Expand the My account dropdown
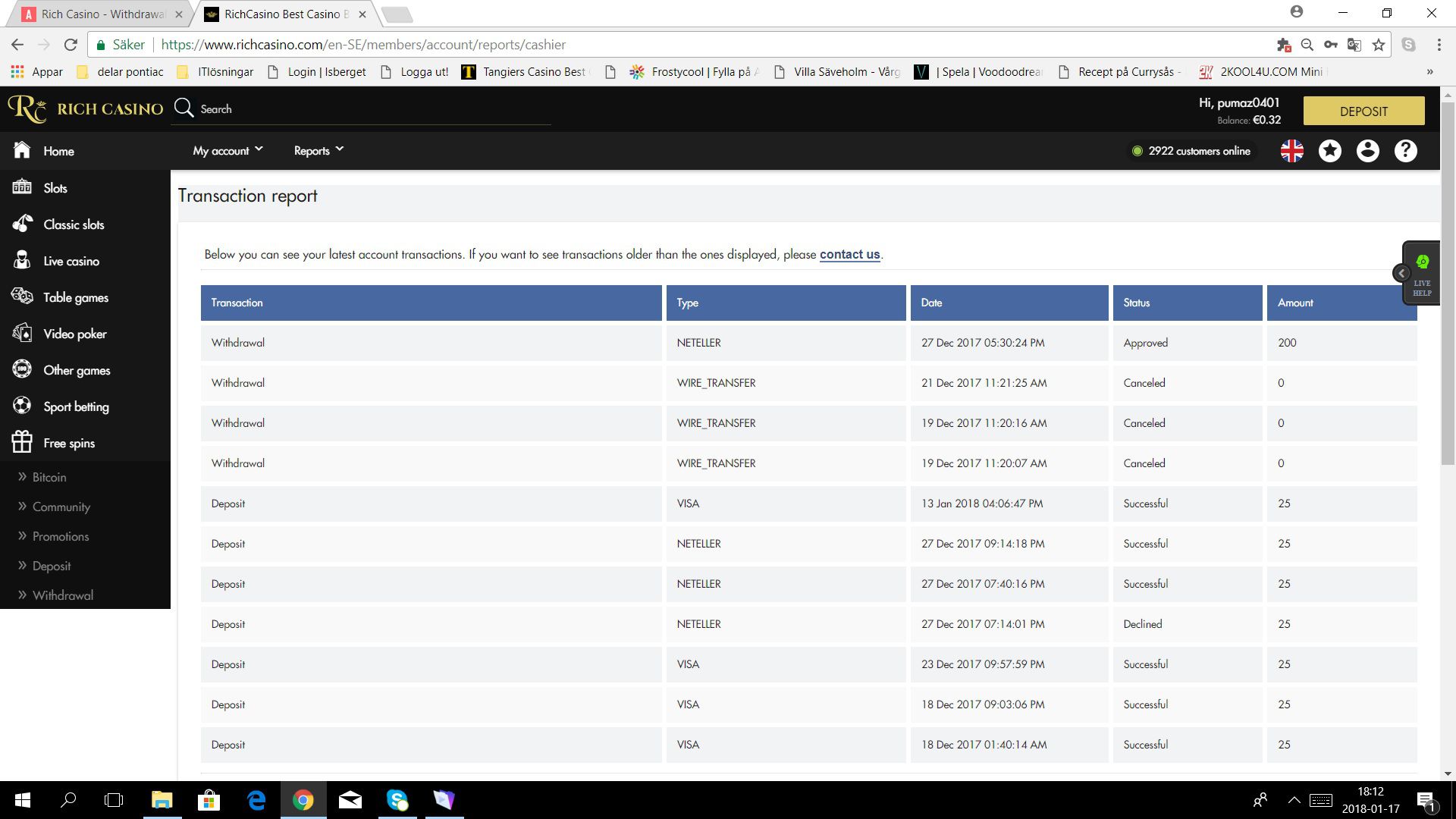The height and width of the screenshot is (819, 1456). (228, 150)
